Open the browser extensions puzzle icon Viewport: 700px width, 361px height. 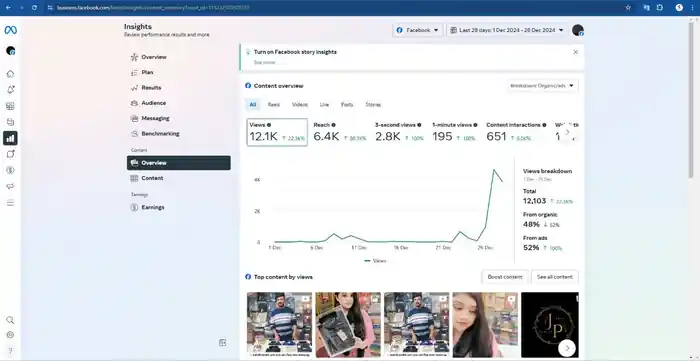[659, 8]
